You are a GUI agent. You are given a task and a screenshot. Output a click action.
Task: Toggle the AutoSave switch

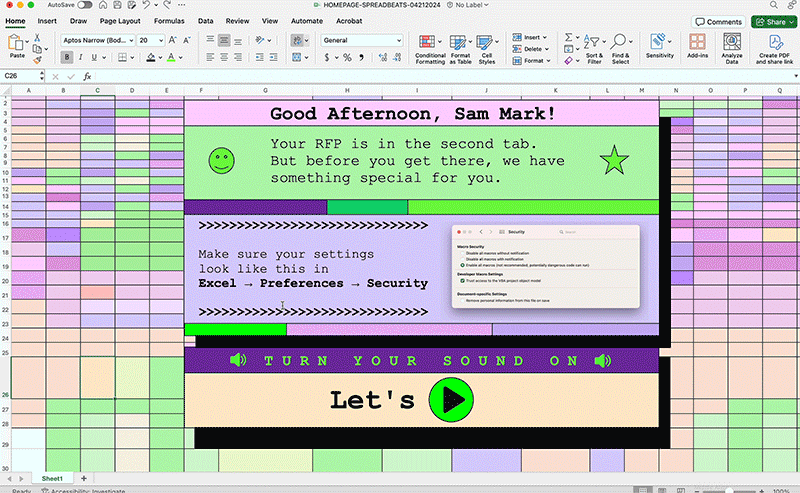pos(84,6)
